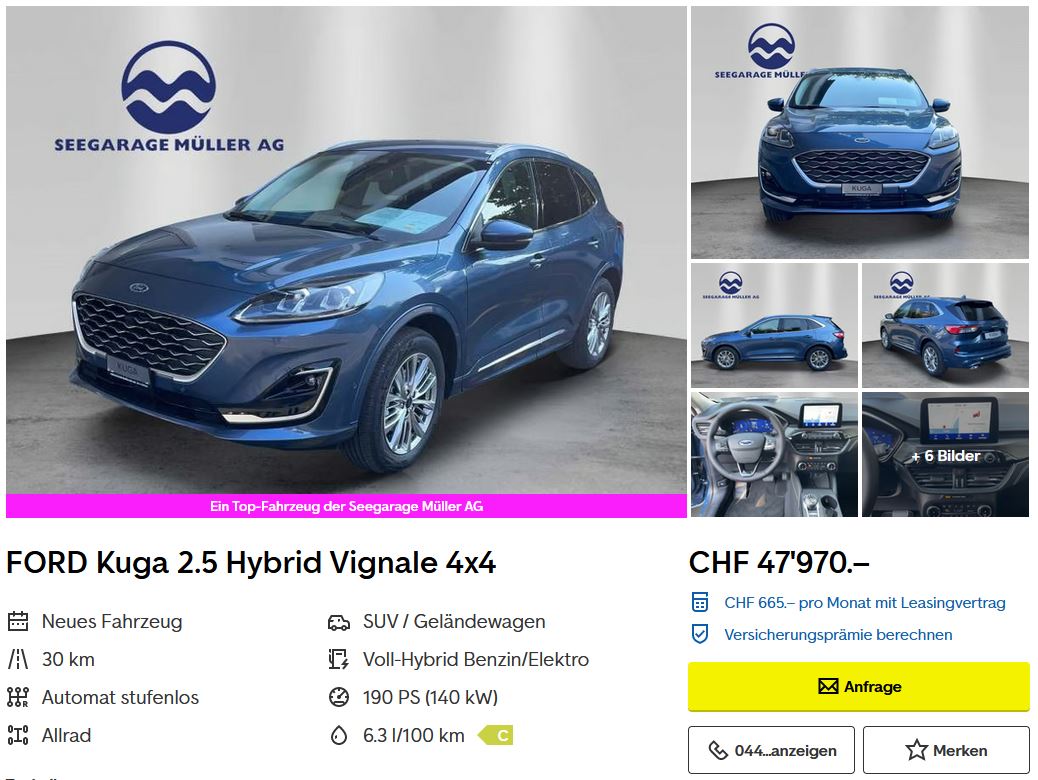Click the shield icon beside Versicherungsprämie
This screenshot has height=780, width=1038.
click(x=700, y=634)
